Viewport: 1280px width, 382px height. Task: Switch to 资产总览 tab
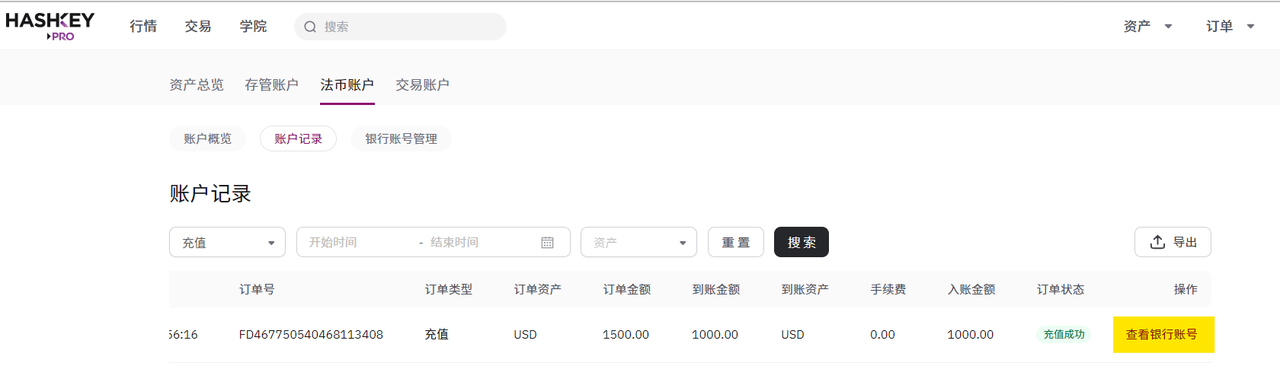point(197,85)
